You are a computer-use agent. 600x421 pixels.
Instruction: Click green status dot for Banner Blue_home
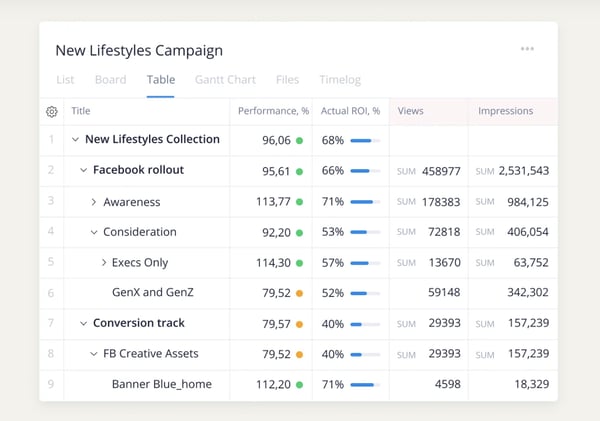(x=299, y=385)
